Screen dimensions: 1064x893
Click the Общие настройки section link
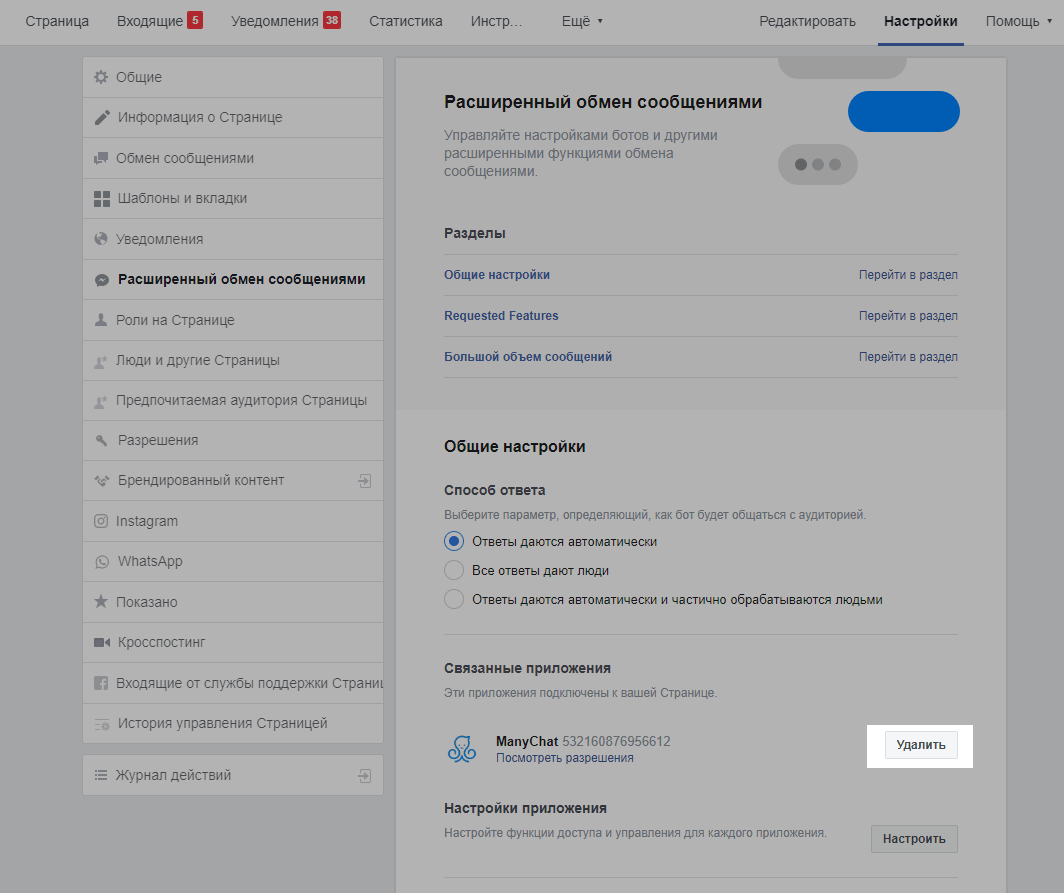[497, 275]
